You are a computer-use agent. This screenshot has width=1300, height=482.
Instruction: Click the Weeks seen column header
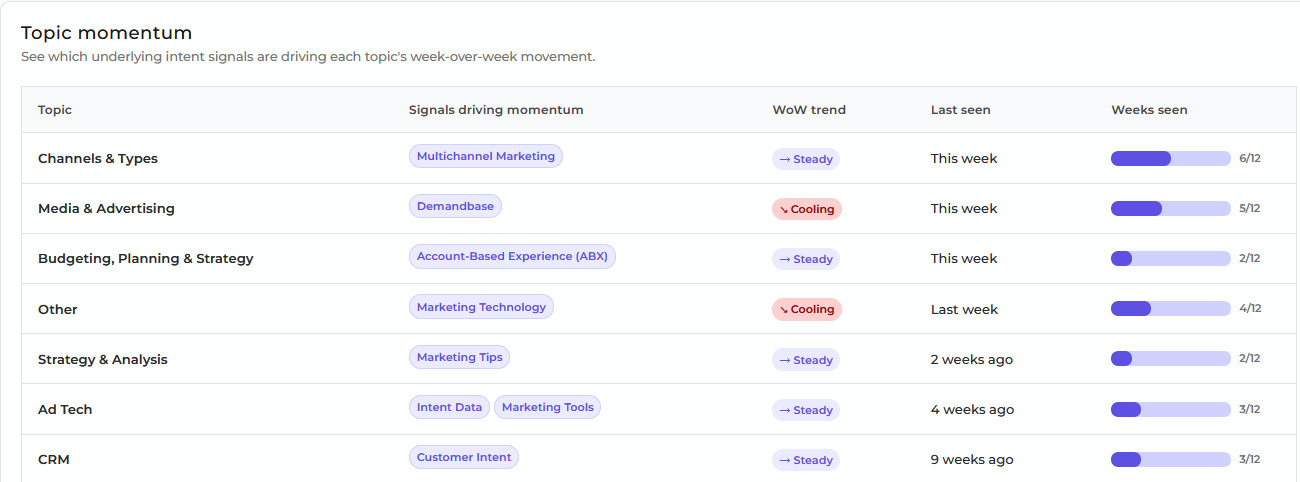(1149, 110)
